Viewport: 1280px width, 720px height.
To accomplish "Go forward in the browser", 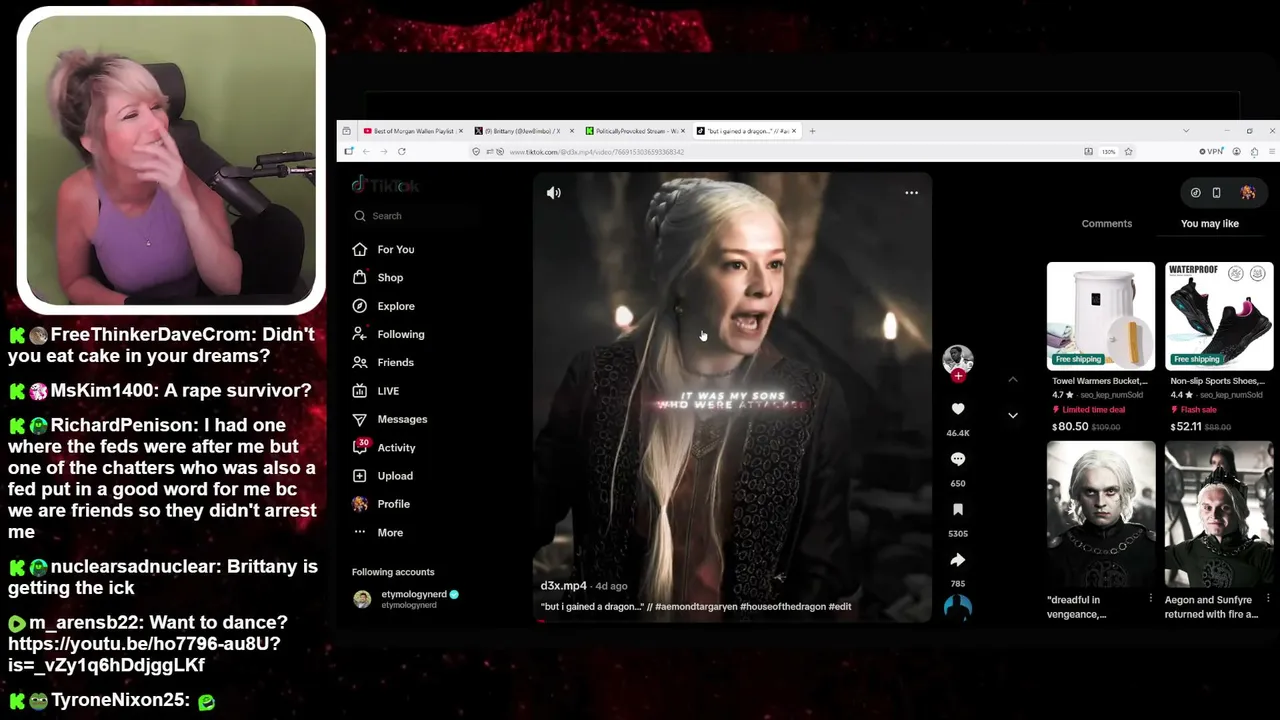I will pyautogui.click(x=383, y=152).
